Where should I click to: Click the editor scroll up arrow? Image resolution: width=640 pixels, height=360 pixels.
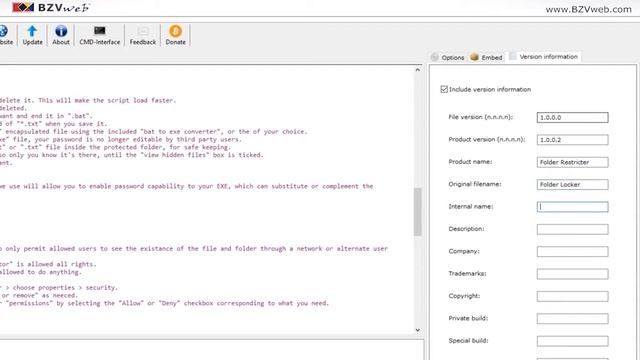pyautogui.click(x=418, y=70)
